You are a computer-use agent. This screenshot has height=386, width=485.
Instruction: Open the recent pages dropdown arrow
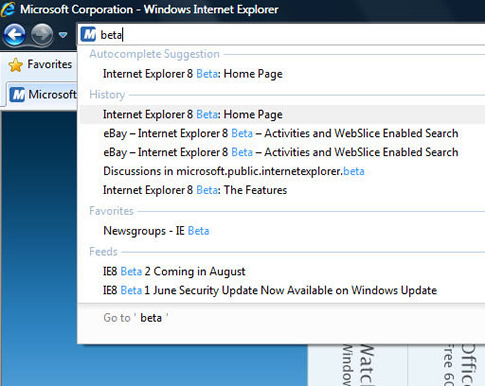click(x=63, y=35)
